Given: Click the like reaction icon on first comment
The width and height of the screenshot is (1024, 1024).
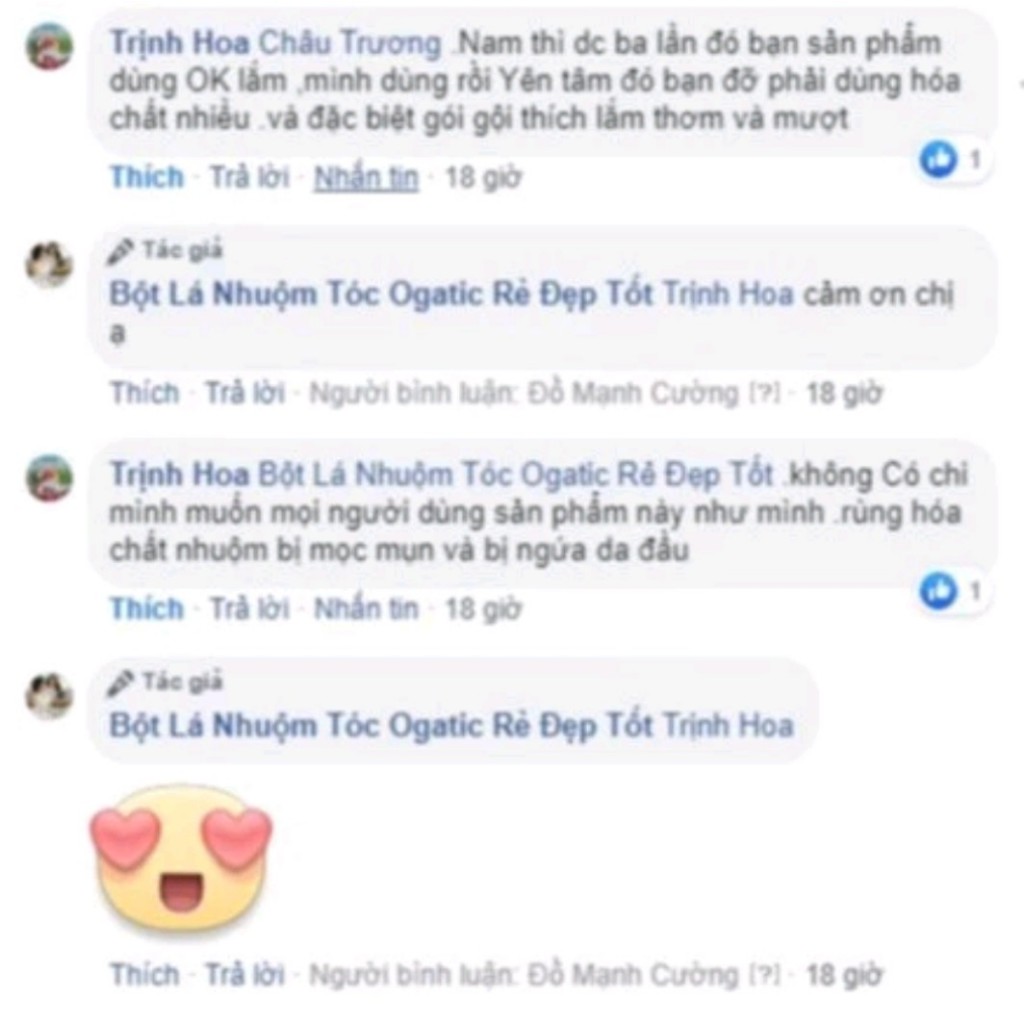Looking at the screenshot, I should (938, 159).
